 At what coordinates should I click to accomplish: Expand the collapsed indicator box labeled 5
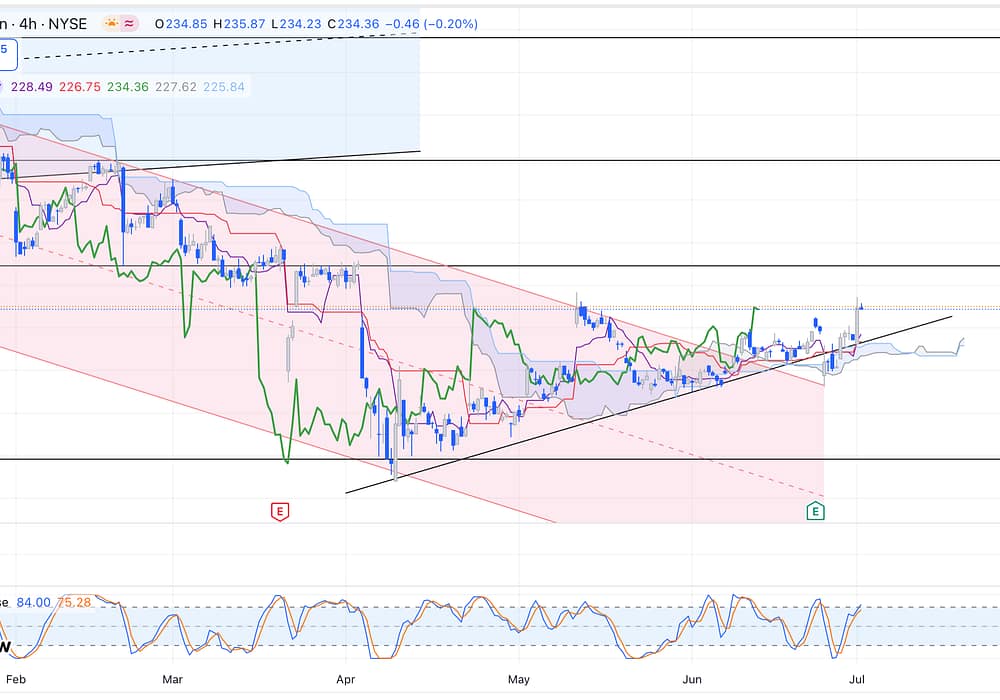coord(5,50)
